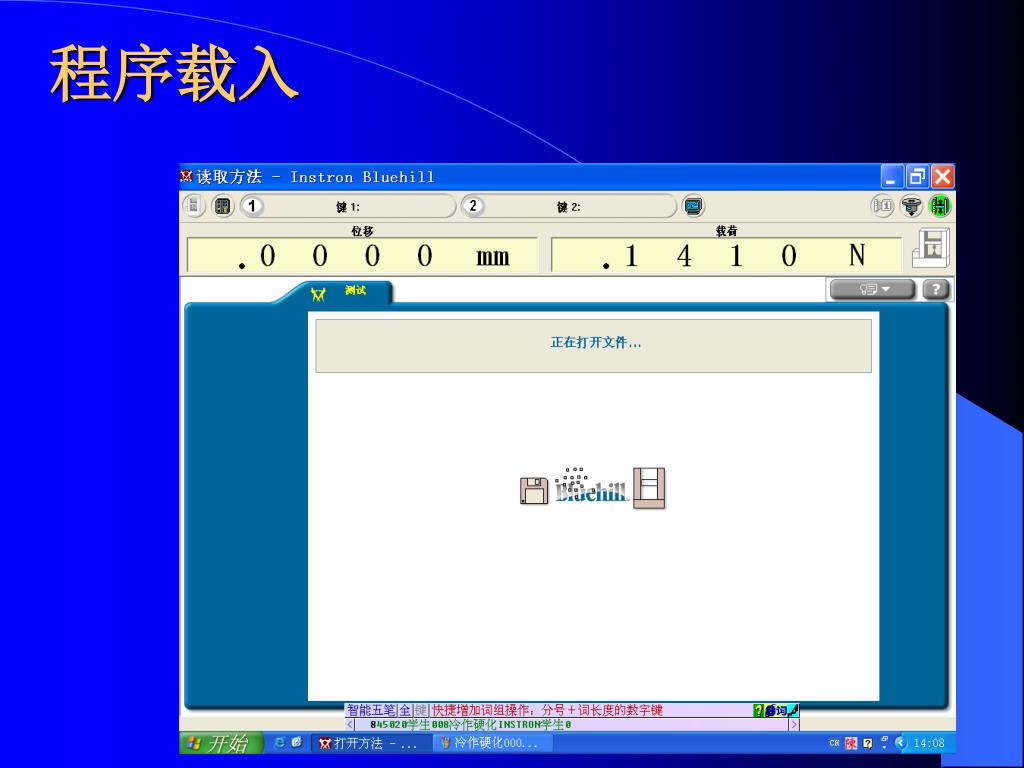Click IME candidate left arrow
The height and width of the screenshot is (768, 1024).
pos(350,724)
